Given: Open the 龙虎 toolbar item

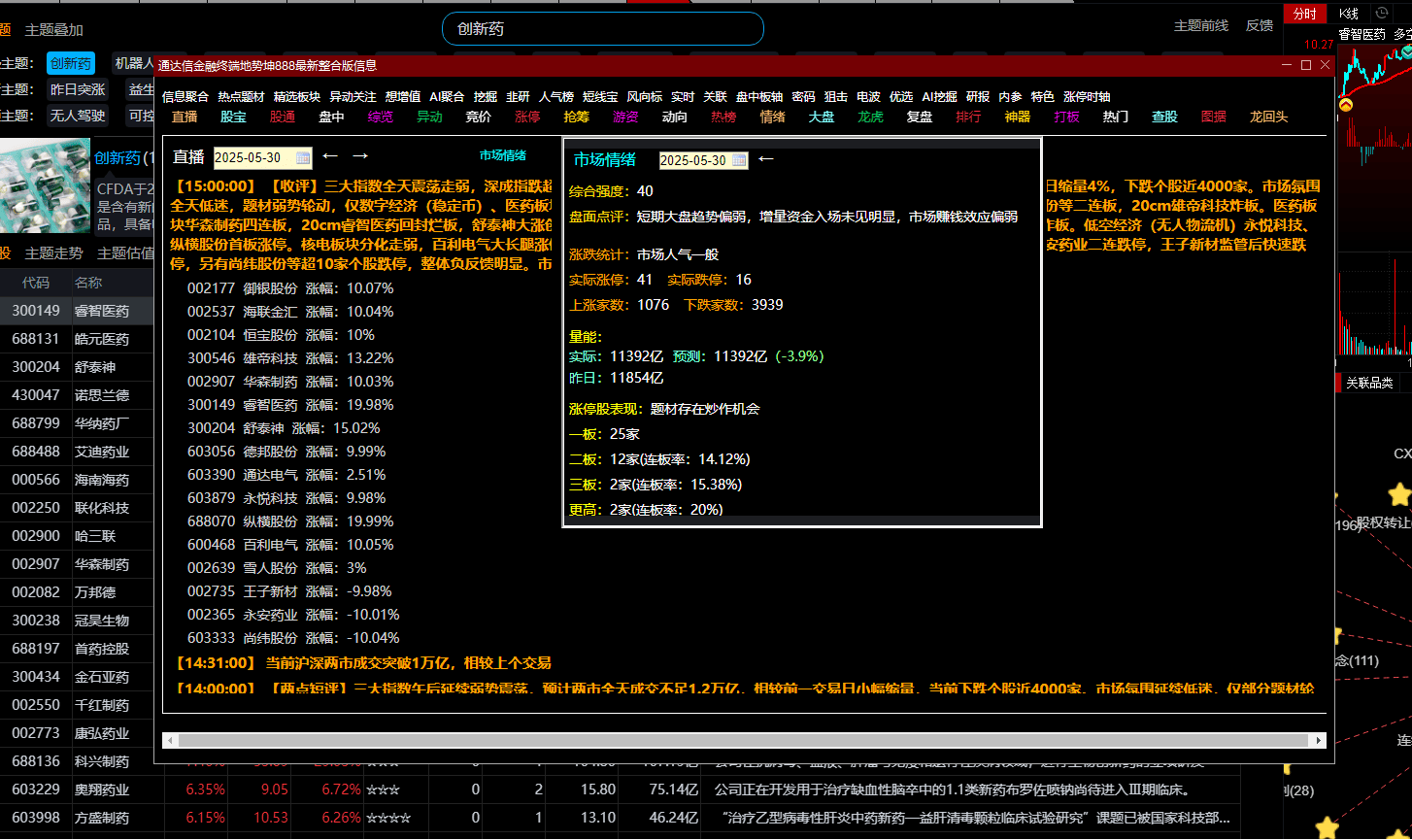Looking at the screenshot, I should 870,117.
